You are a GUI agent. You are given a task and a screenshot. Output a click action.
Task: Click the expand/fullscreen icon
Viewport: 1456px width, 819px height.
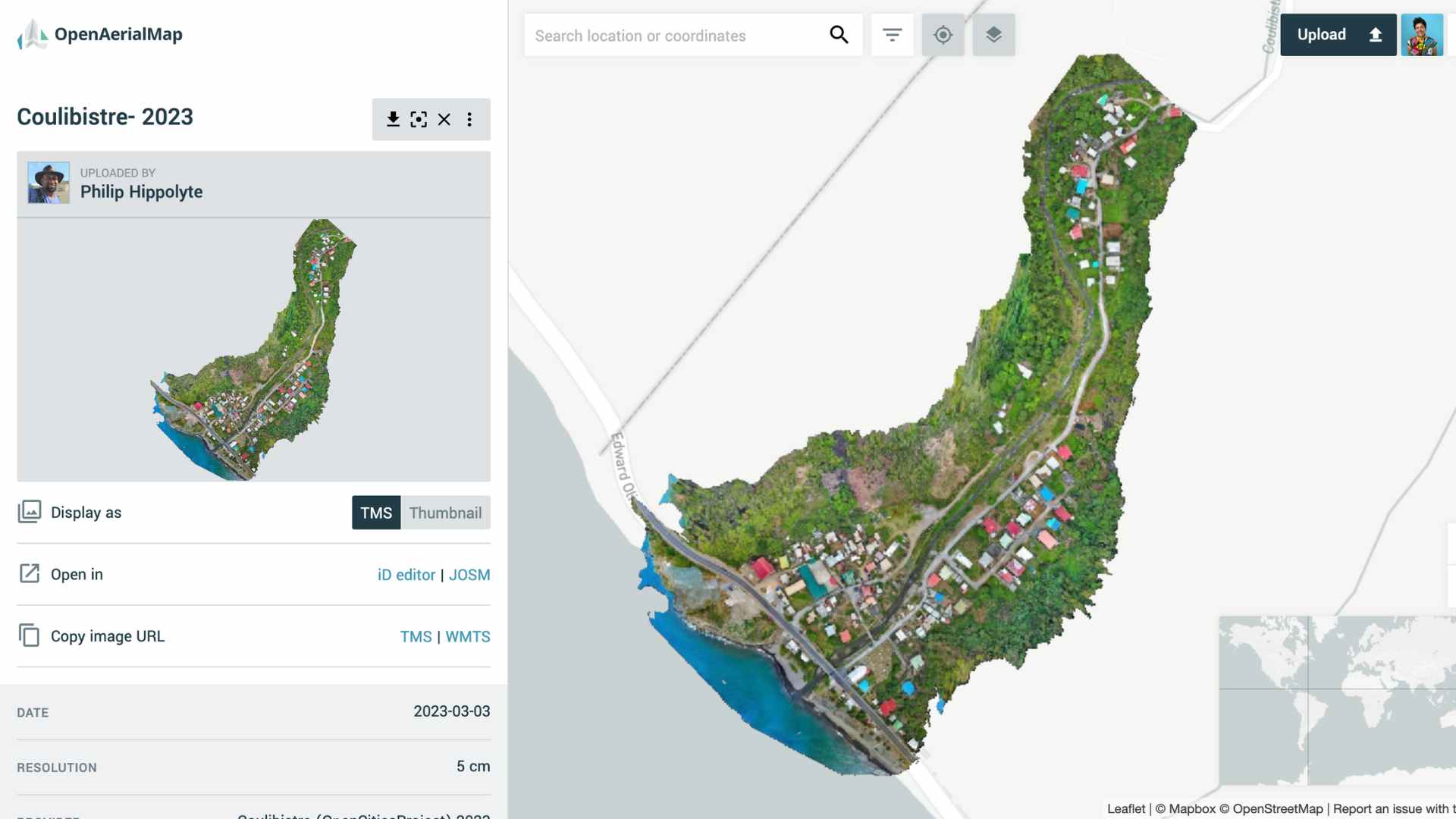(x=419, y=119)
